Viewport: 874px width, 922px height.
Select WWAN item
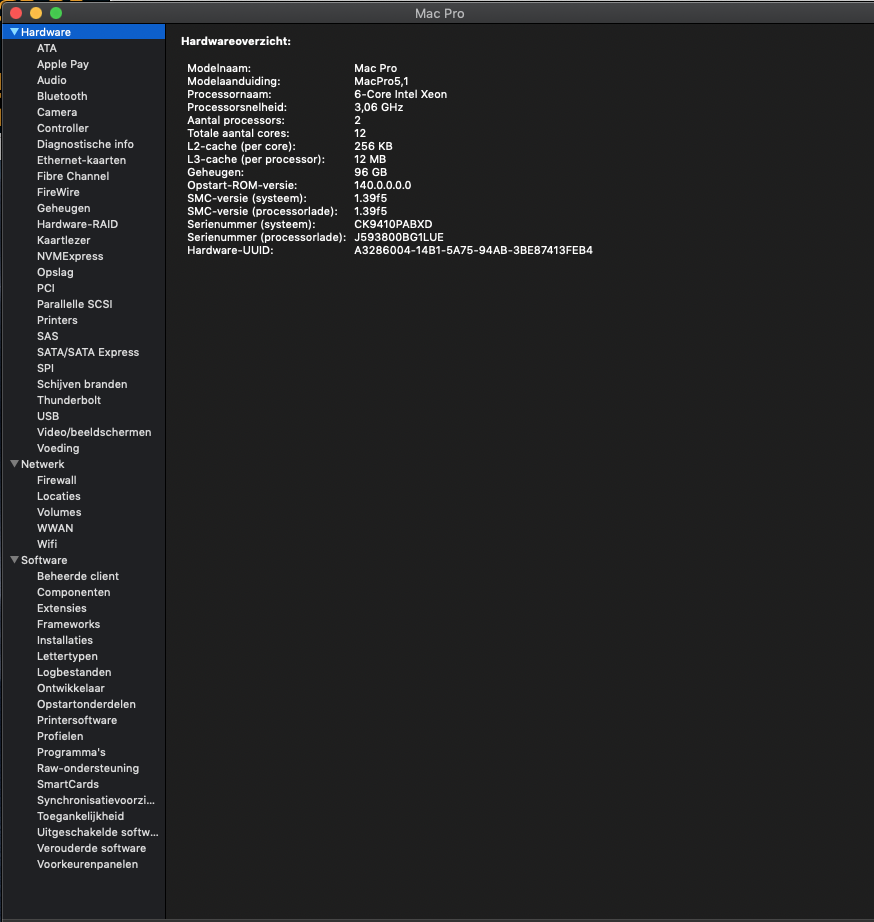click(55, 528)
